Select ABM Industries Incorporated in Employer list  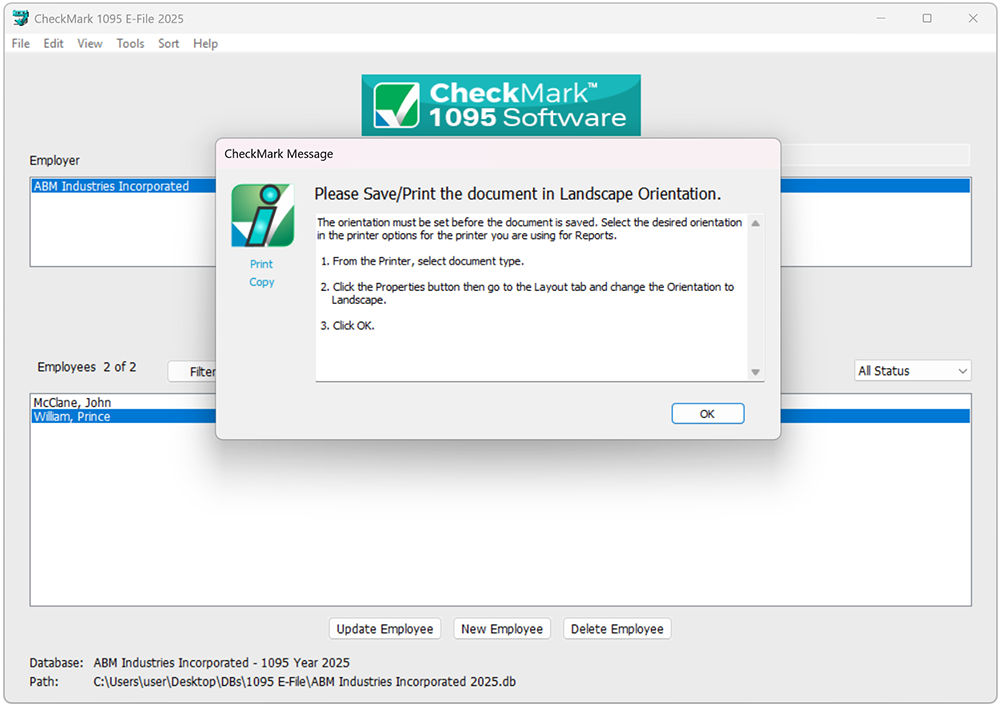tap(124, 186)
